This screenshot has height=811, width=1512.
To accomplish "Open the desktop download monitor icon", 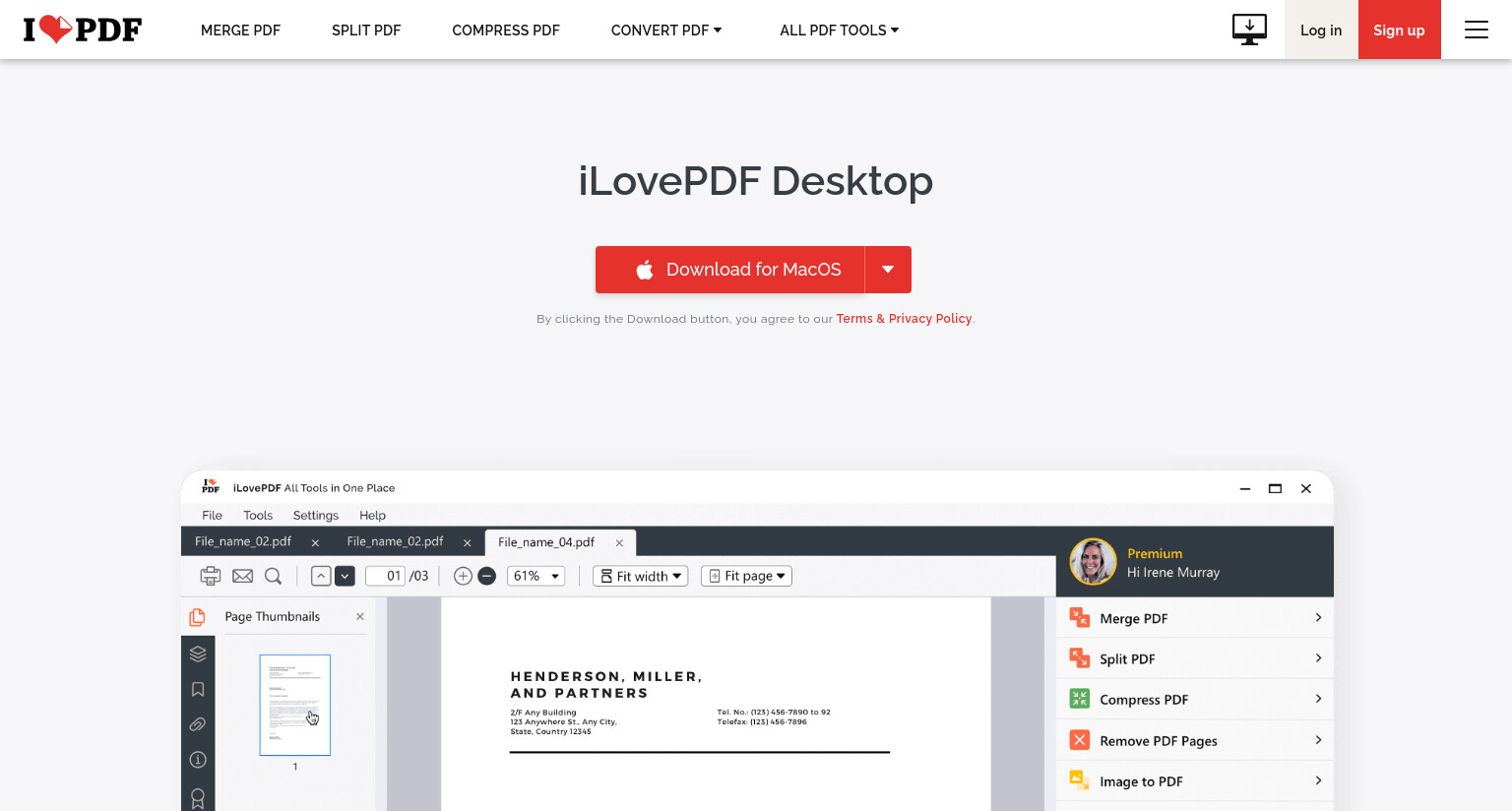I will click(1249, 30).
